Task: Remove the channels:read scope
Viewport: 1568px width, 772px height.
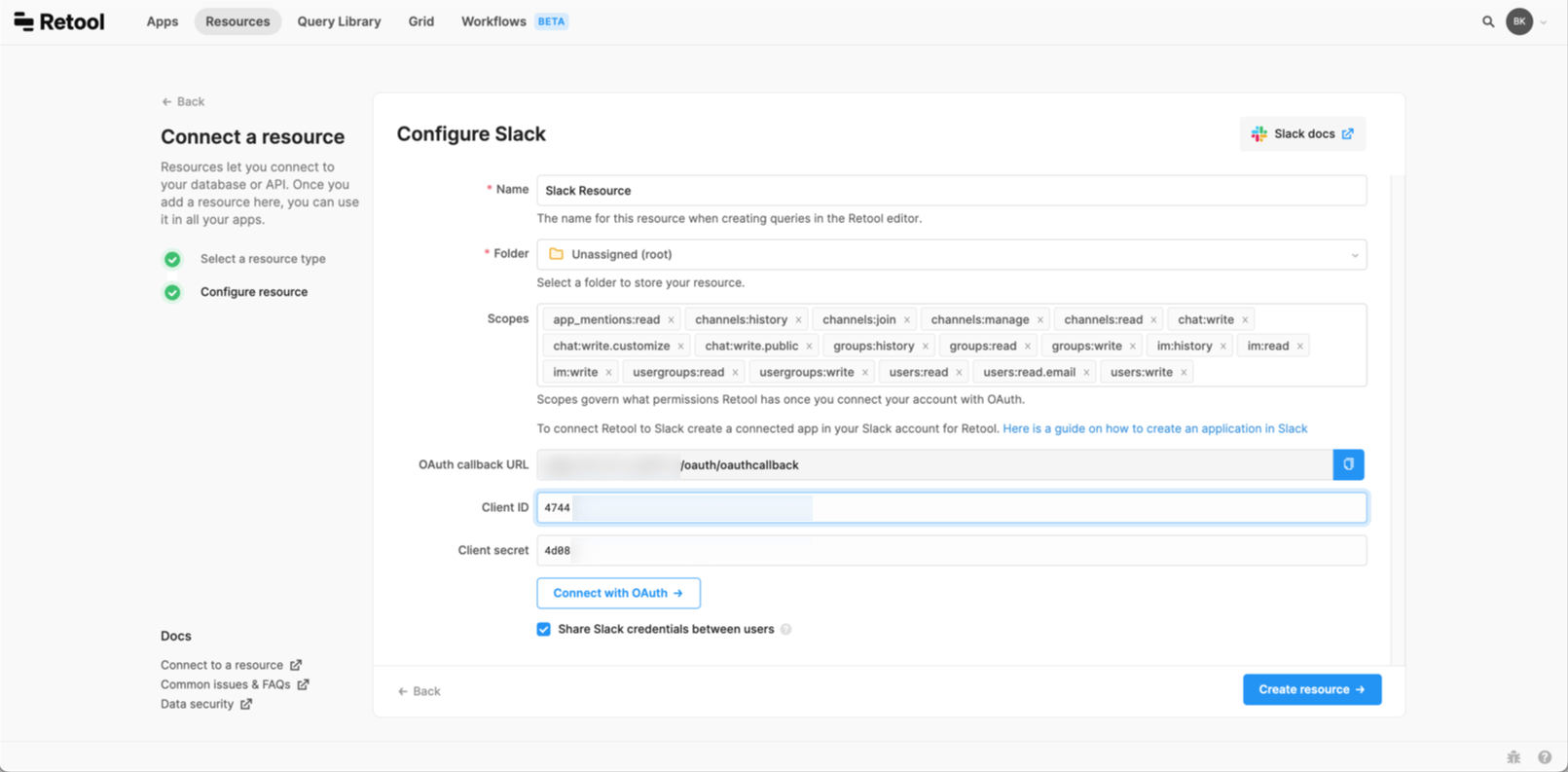Action: click(x=1153, y=319)
